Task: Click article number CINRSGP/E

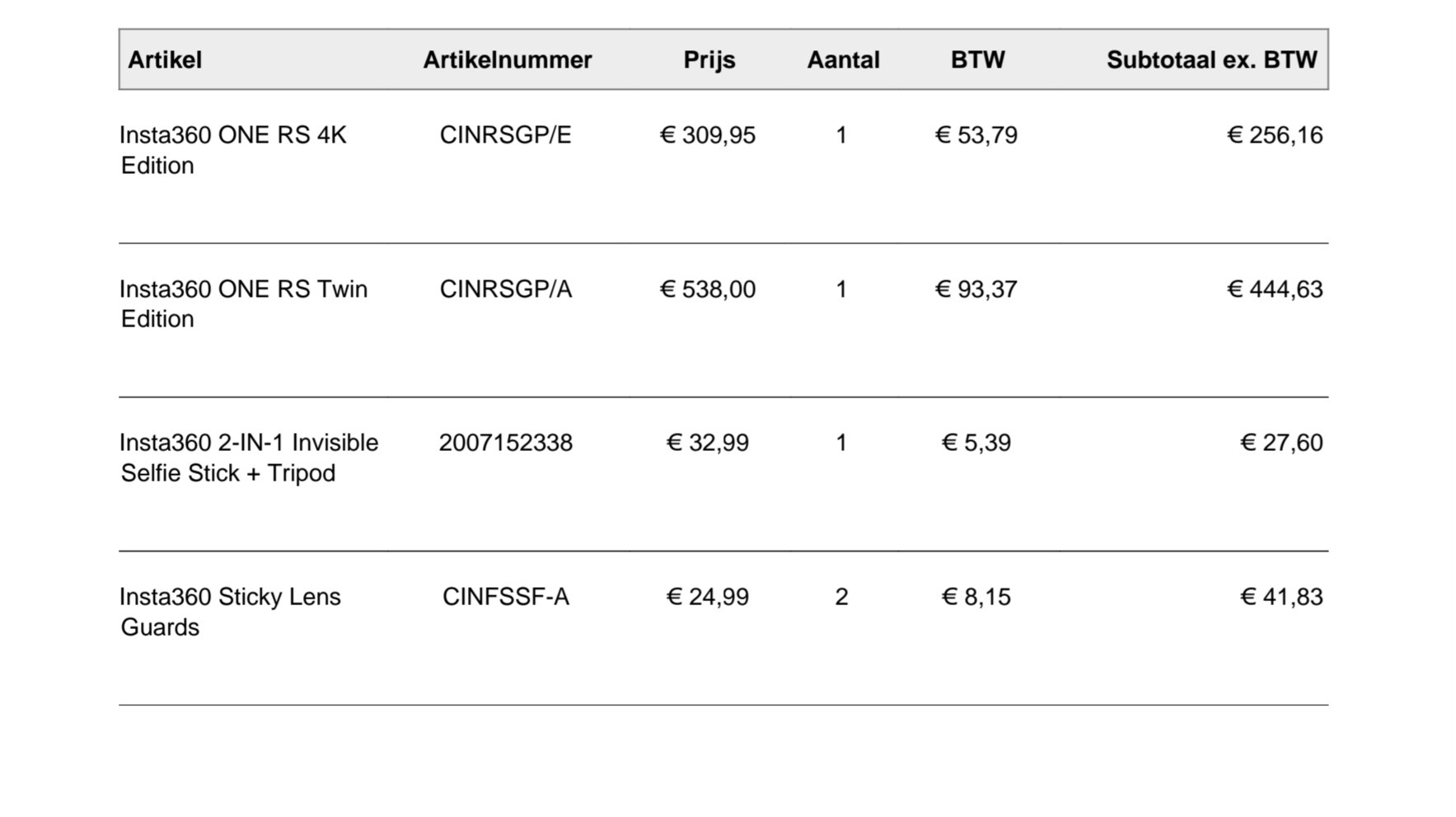Action: [x=505, y=135]
